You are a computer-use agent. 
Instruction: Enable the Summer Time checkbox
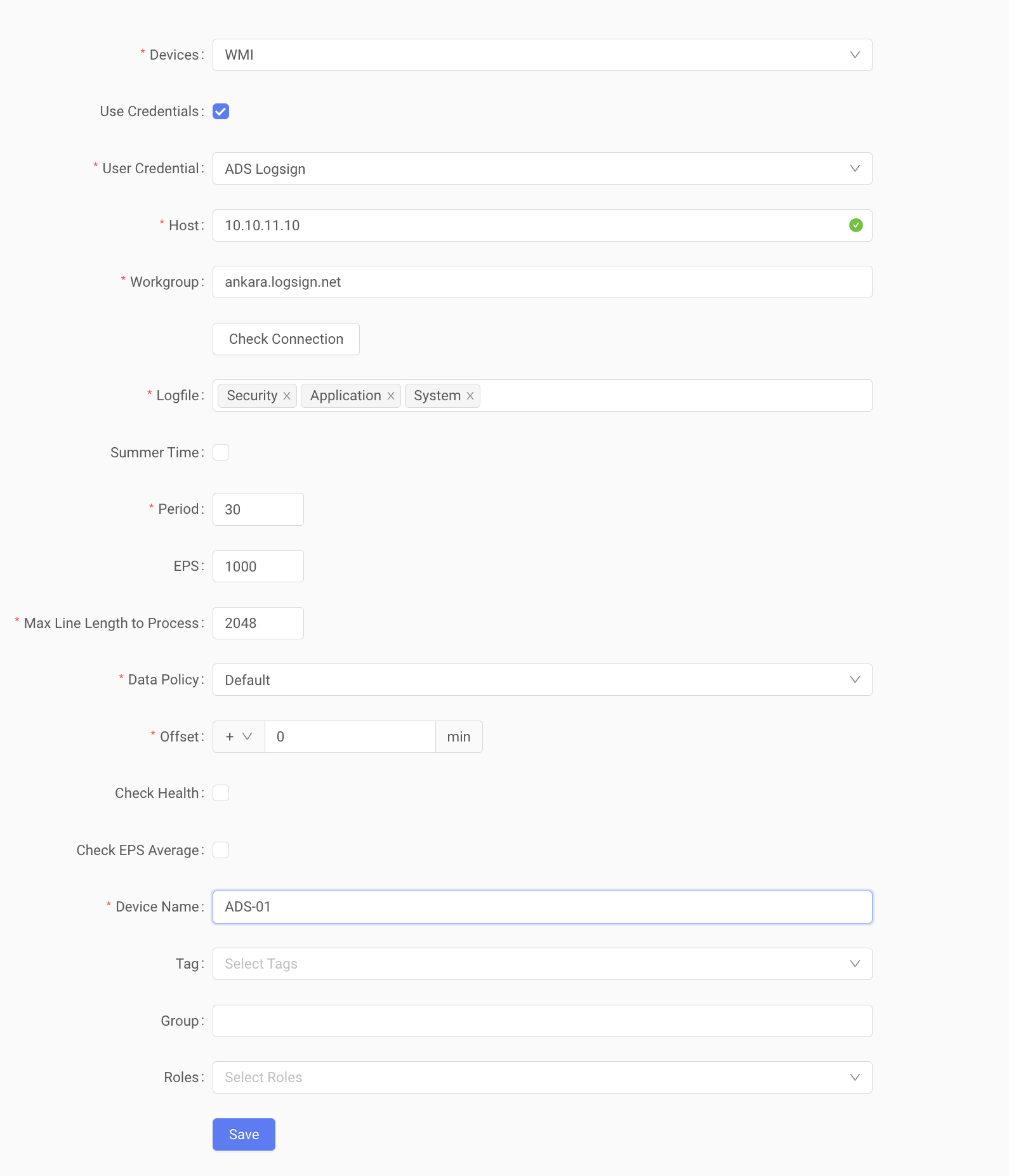(x=221, y=452)
